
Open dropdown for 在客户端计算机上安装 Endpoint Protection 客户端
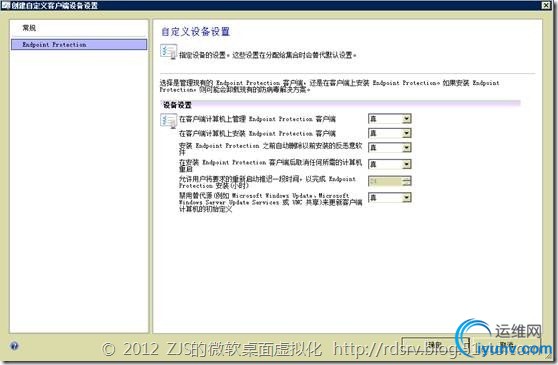point(407,133)
